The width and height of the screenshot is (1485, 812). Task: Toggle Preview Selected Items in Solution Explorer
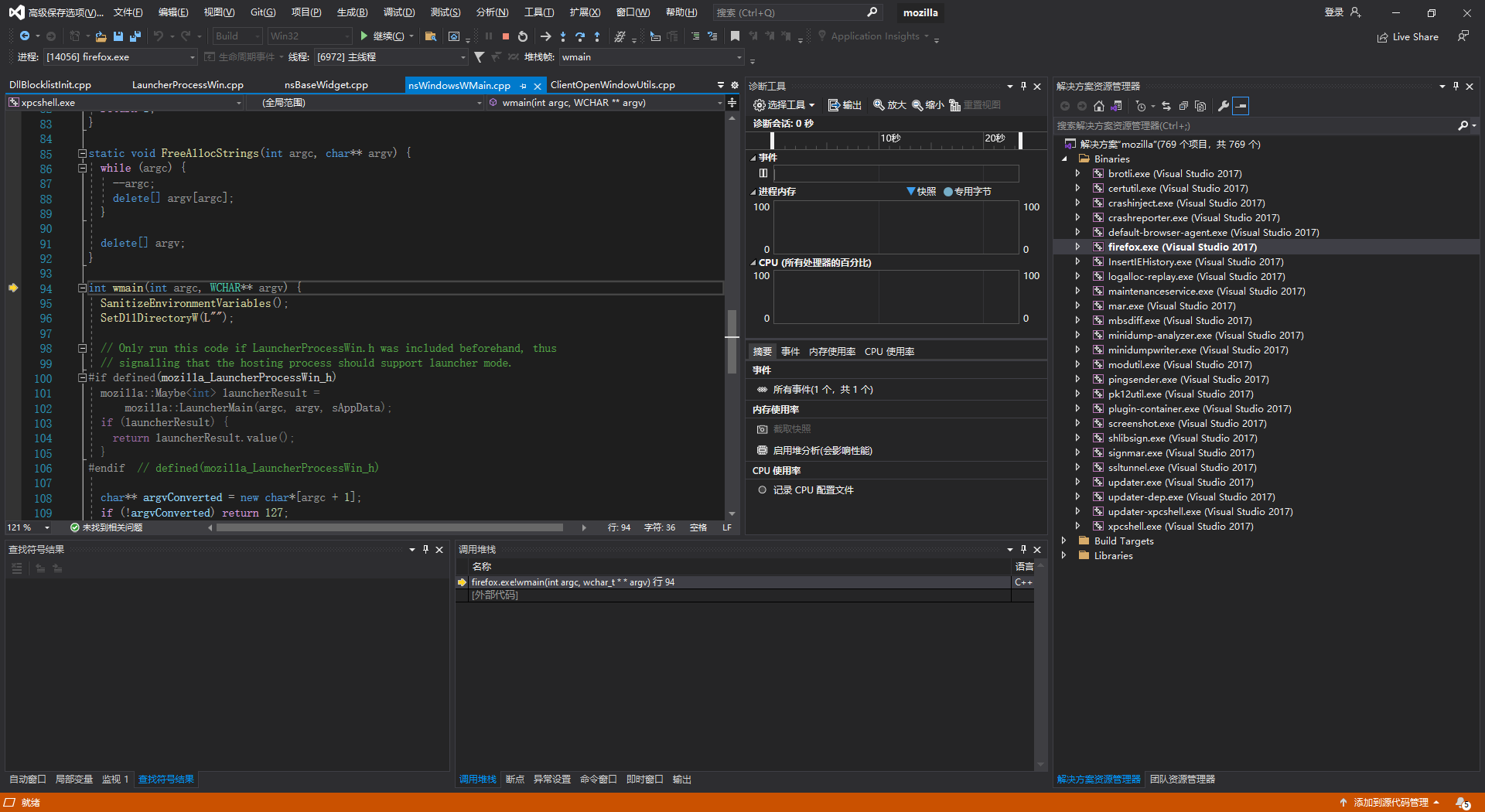click(1241, 106)
